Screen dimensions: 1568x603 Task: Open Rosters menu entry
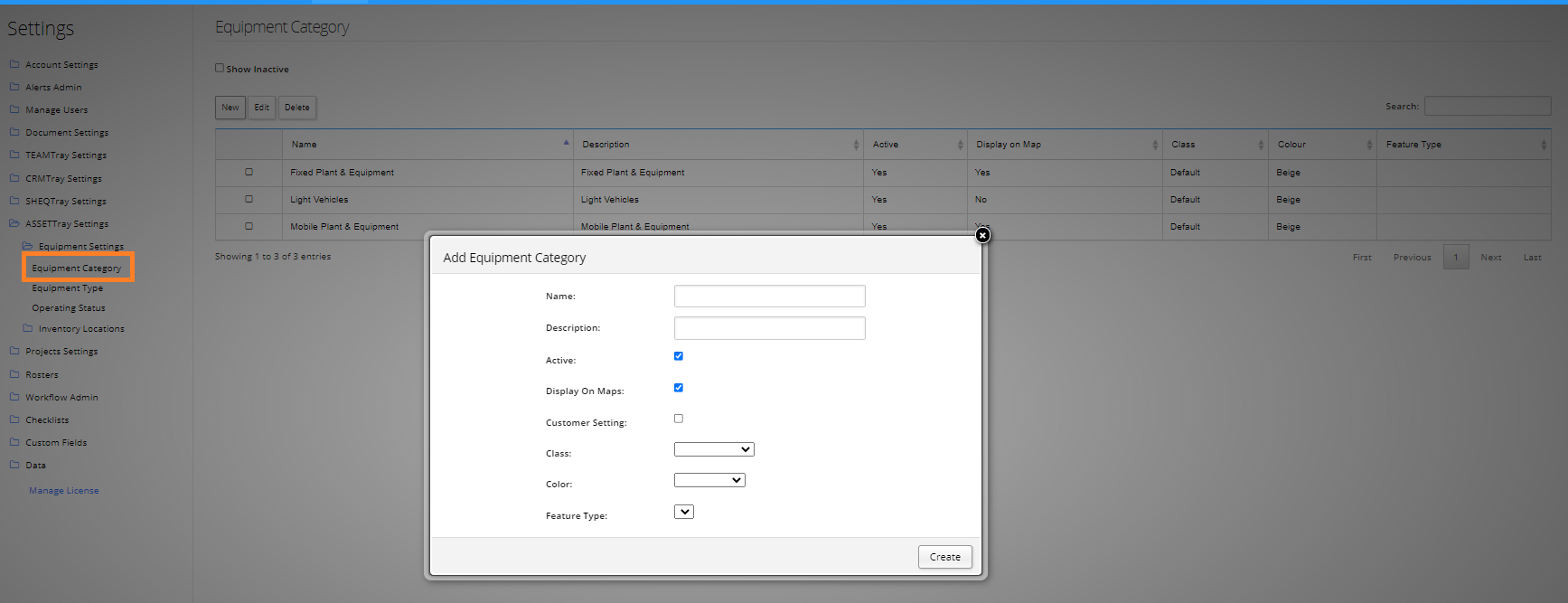point(42,375)
